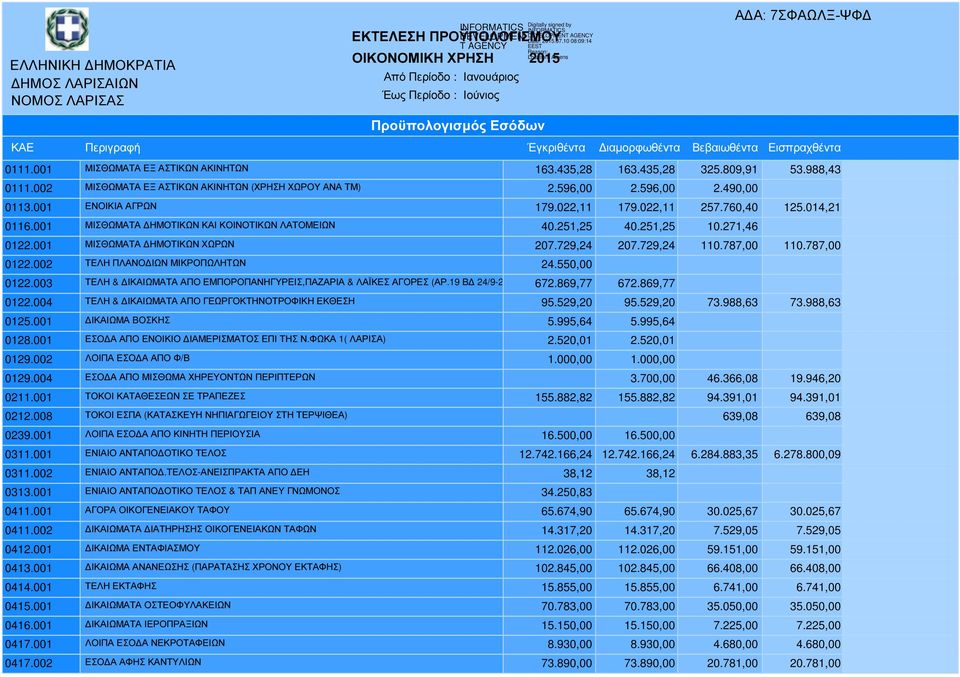Image resolution: width=960 pixels, height=677 pixels.
Task: Click the Βεβαιωθέντα column header
Action: coord(724,148)
